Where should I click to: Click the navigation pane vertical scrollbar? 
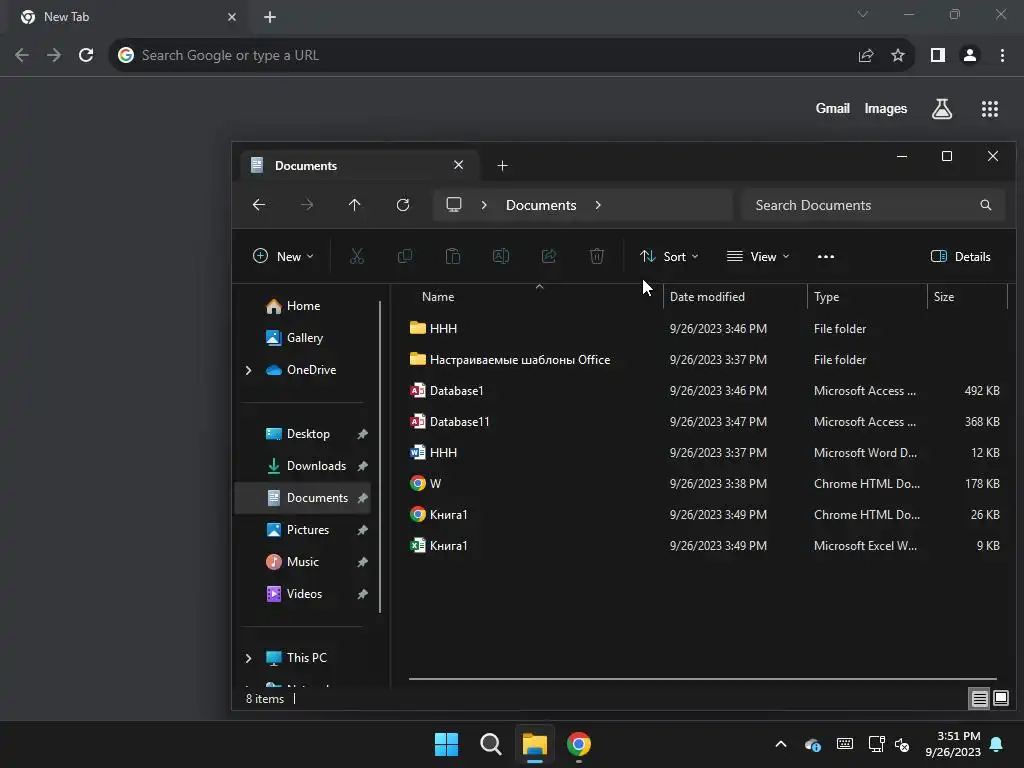380,457
